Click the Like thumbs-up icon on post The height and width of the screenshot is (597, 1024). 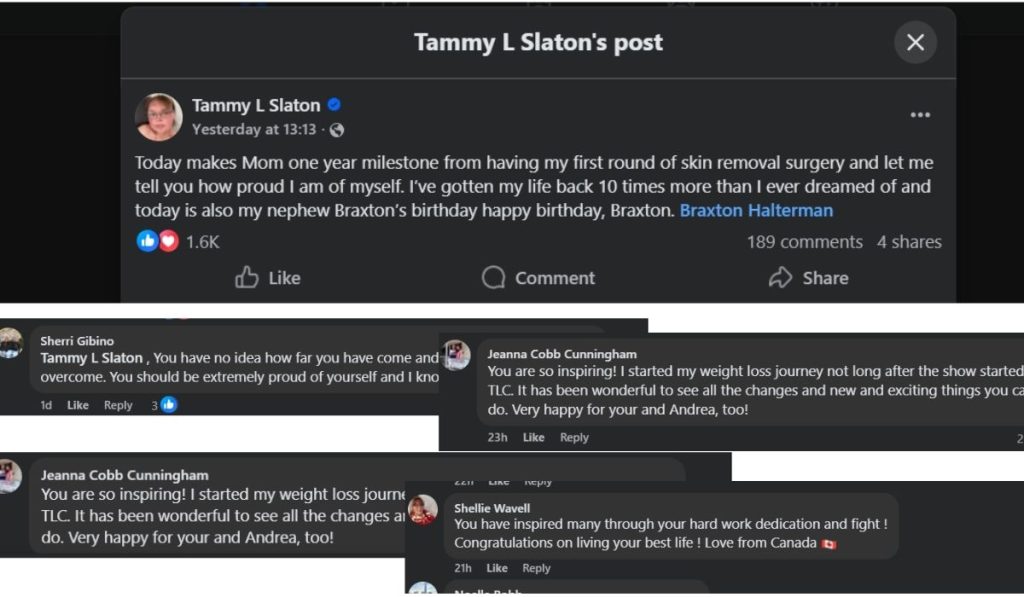click(x=247, y=278)
